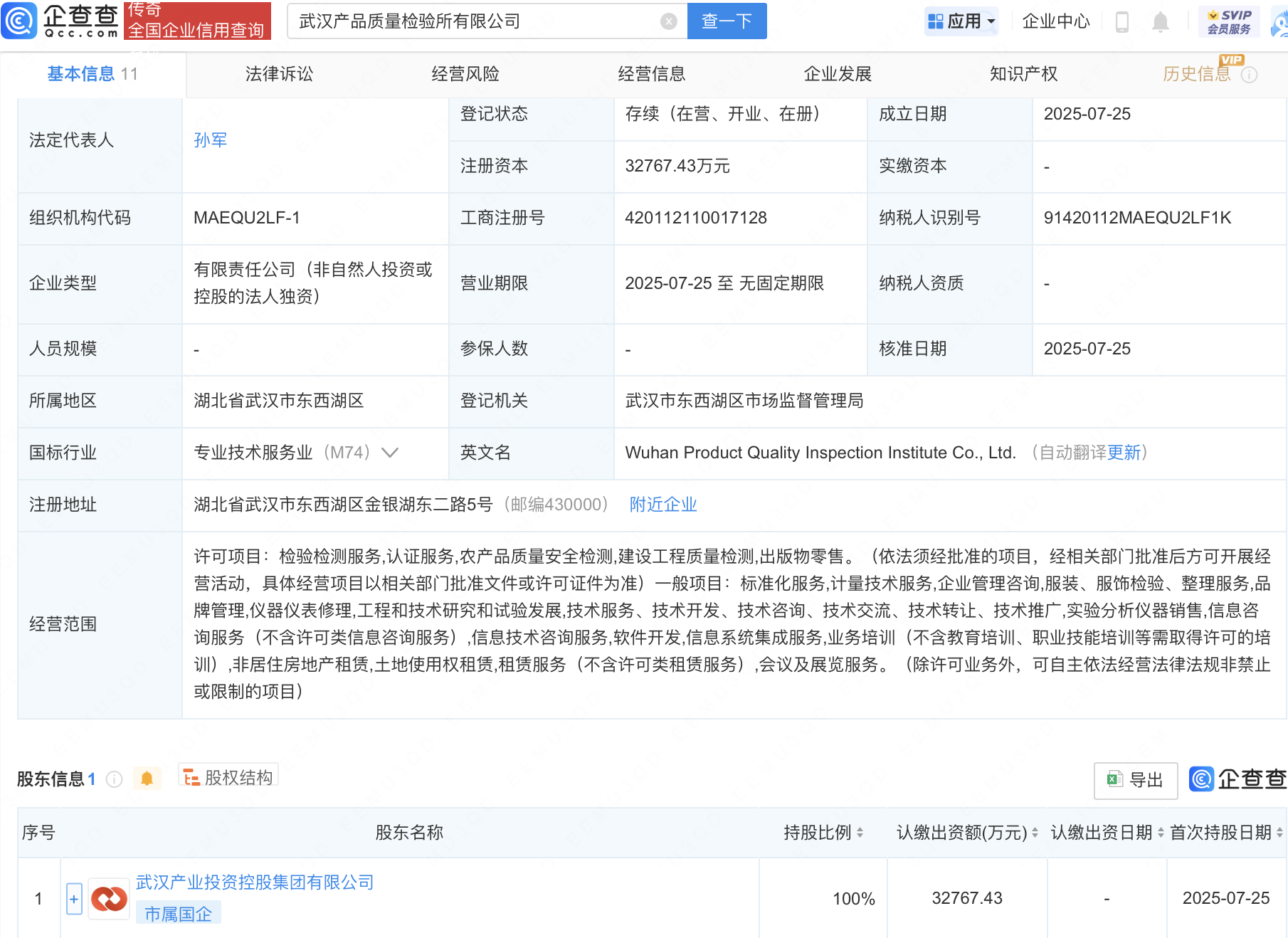Image resolution: width=1288 pixels, height=938 pixels.
Task: Open 企业中心 link
Action: tap(1056, 21)
